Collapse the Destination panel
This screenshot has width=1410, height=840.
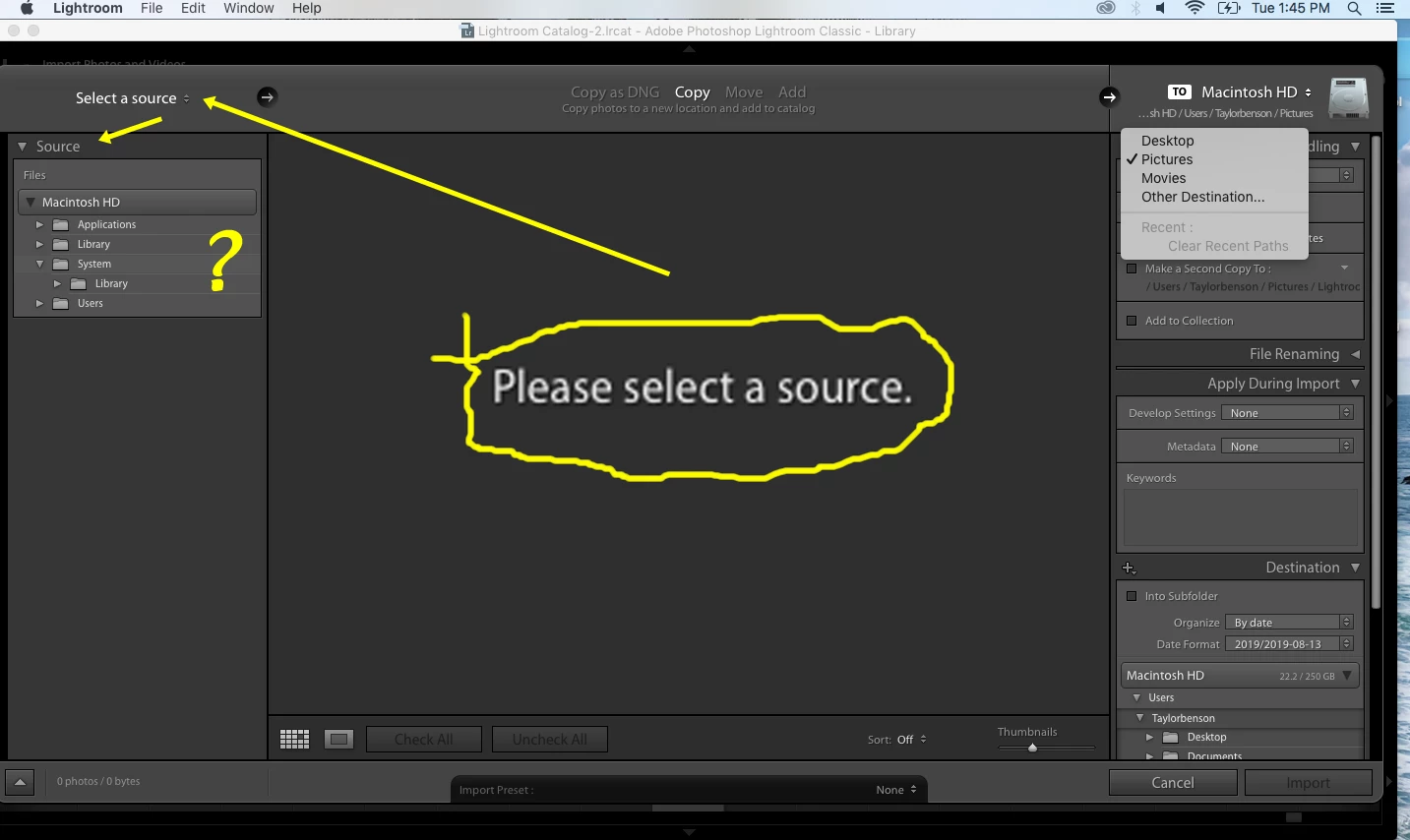tap(1355, 568)
